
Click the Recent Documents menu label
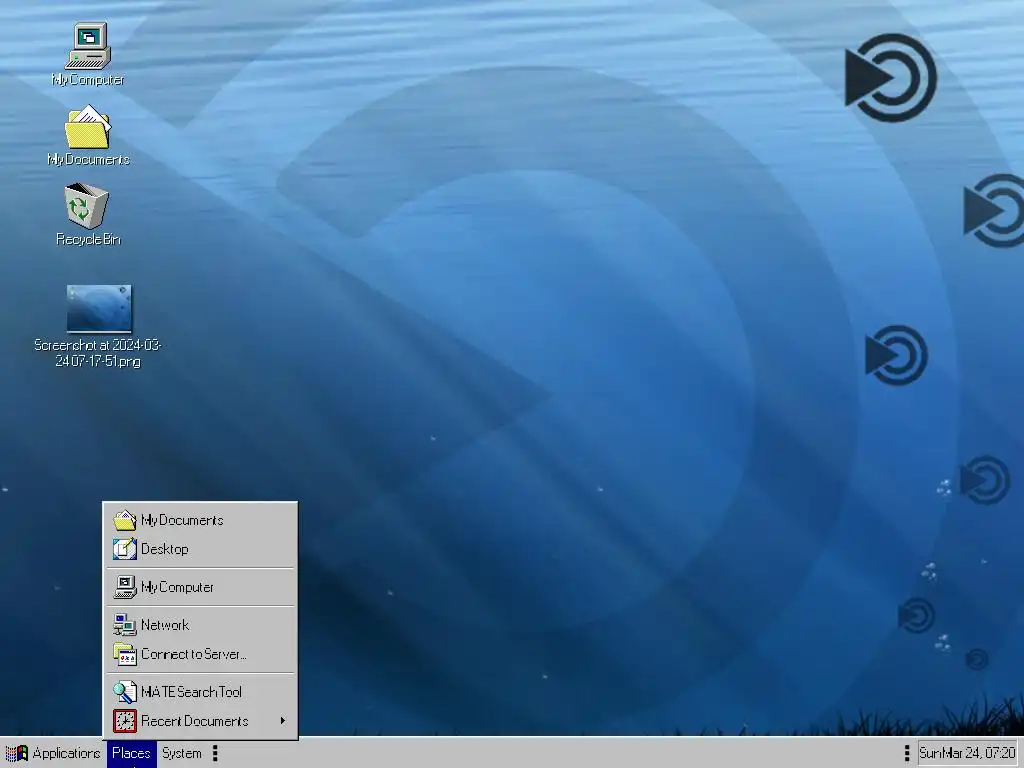point(195,721)
